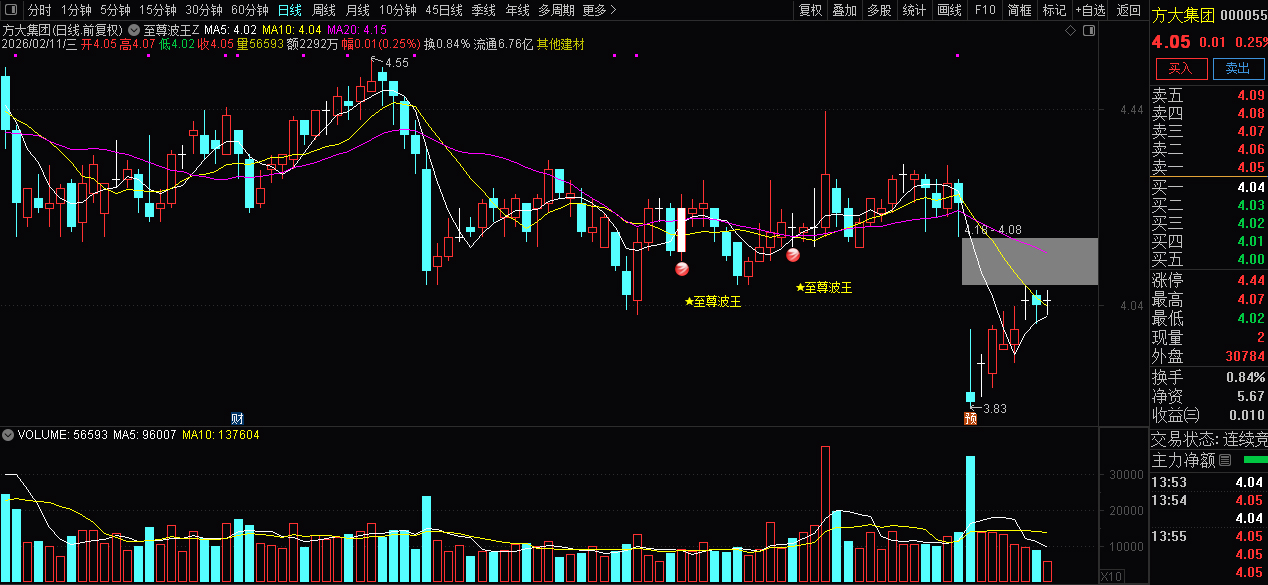Click the 买一 row price 4.04
Viewport: 1268px width, 585px height.
pos(1250,187)
